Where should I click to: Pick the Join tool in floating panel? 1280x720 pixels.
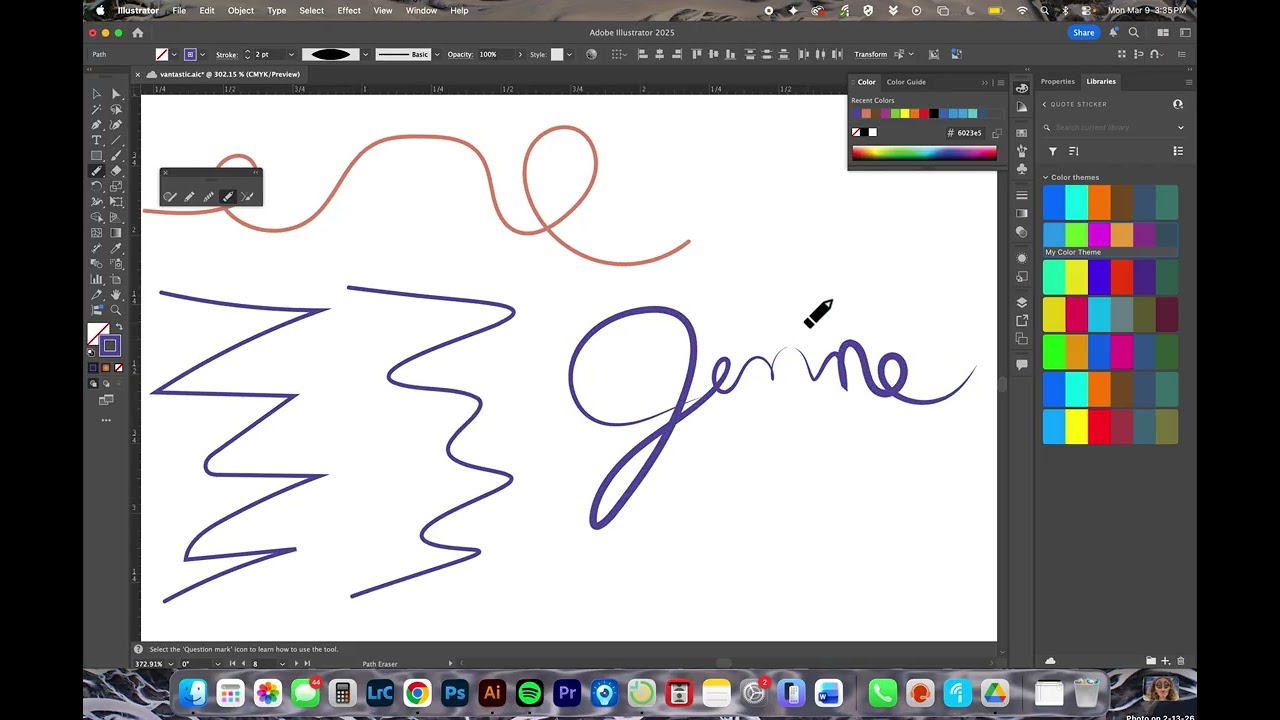click(x=247, y=197)
